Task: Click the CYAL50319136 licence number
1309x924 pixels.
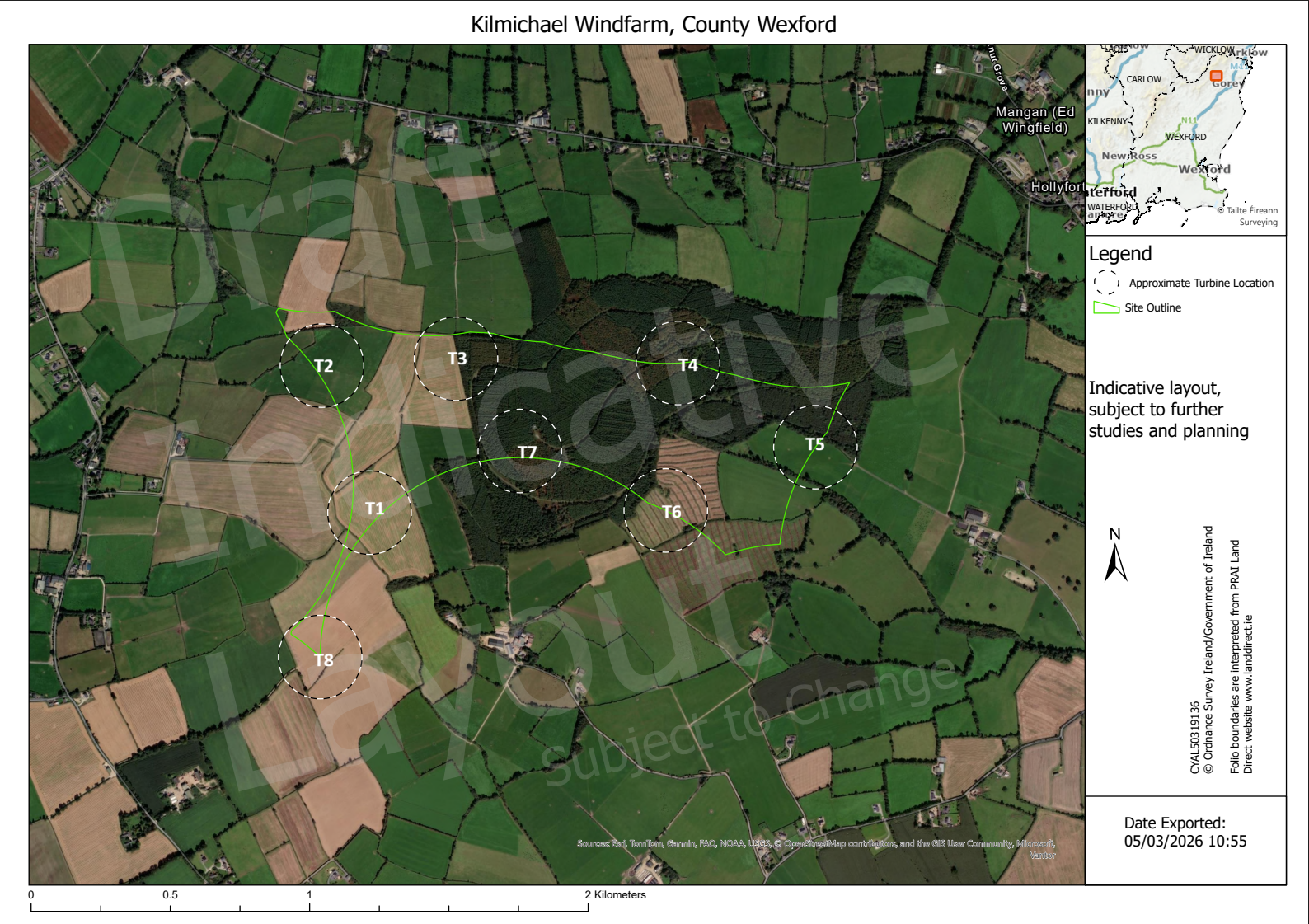Action: pyautogui.click(x=1194, y=738)
